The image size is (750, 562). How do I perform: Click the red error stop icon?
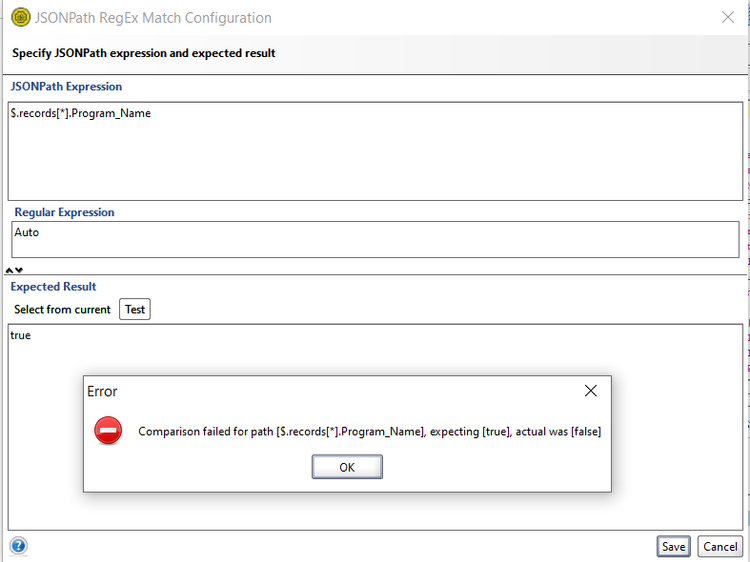(x=108, y=431)
